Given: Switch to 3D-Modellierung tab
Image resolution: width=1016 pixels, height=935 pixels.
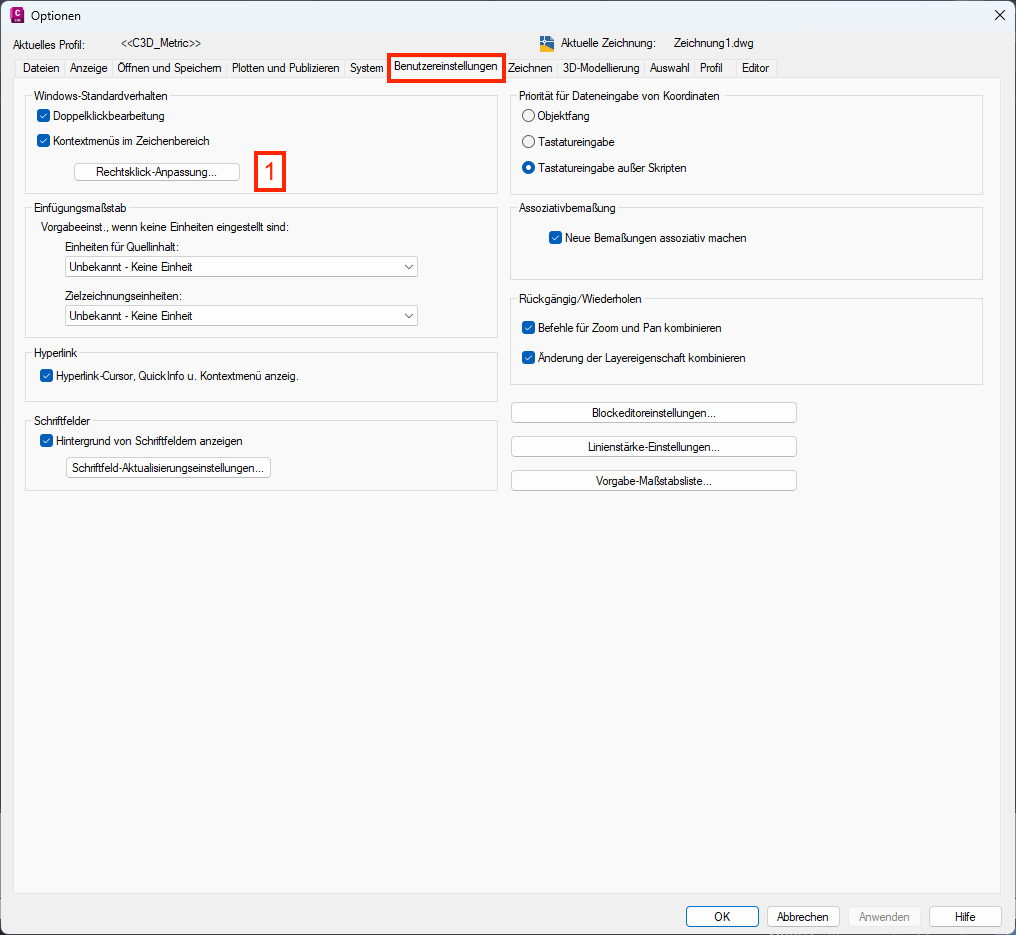Looking at the screenshot, I should click(x=601, y=68).
